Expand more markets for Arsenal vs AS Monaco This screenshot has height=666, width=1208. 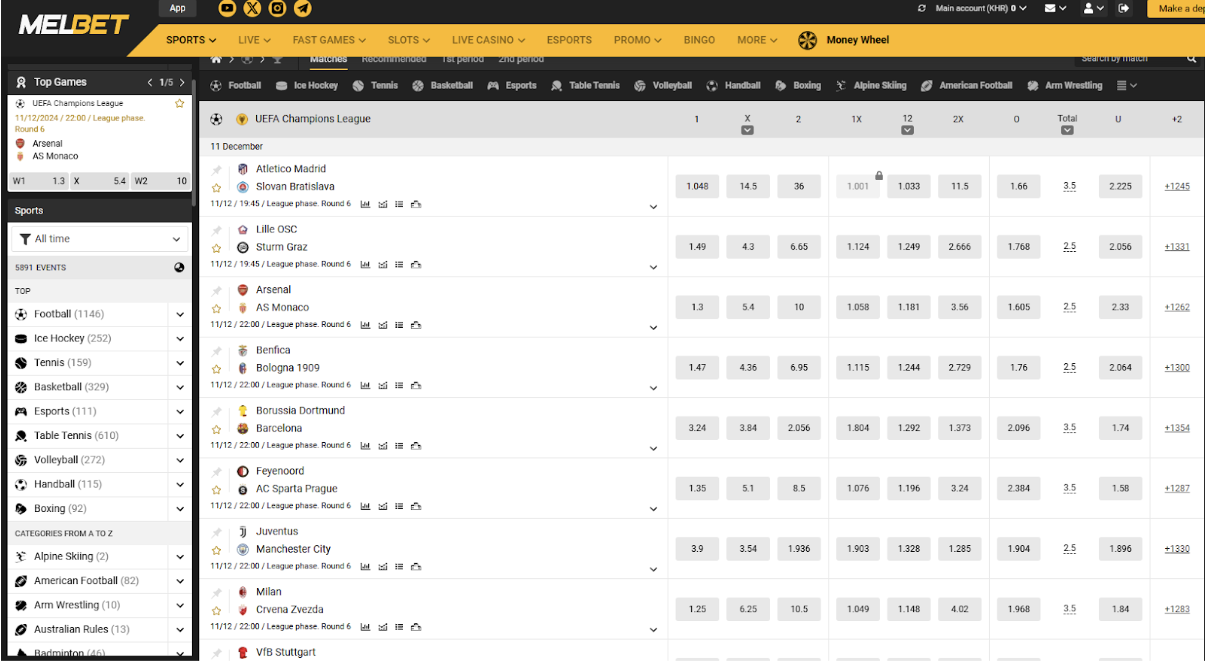coord(653,328)
